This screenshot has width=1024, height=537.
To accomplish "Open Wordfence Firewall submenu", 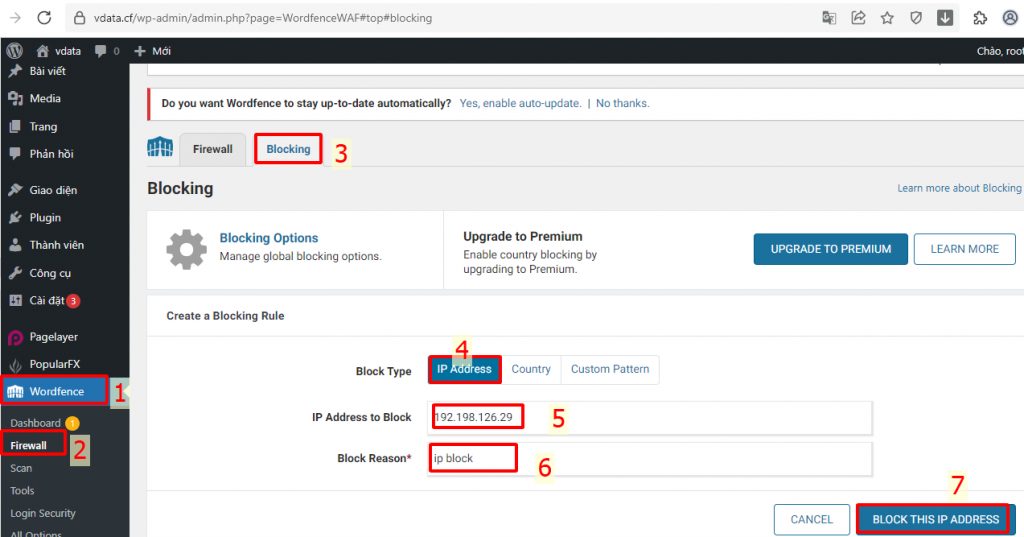I will (x=28, y=446).
